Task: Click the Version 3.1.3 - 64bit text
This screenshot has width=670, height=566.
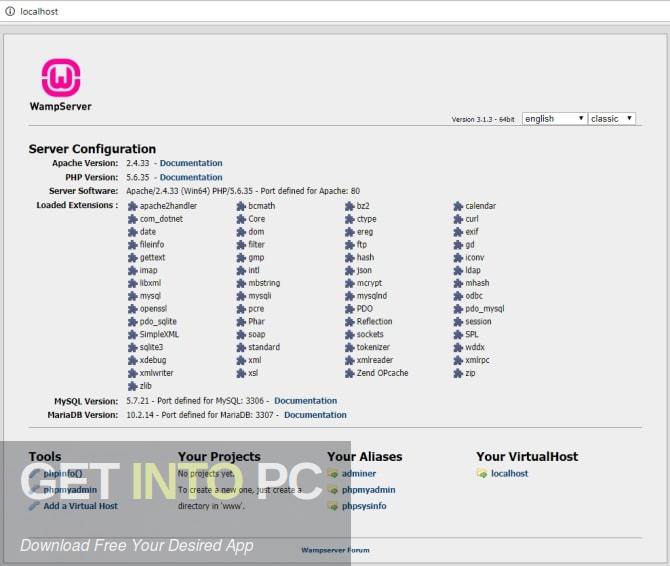Action: point(483,119)
